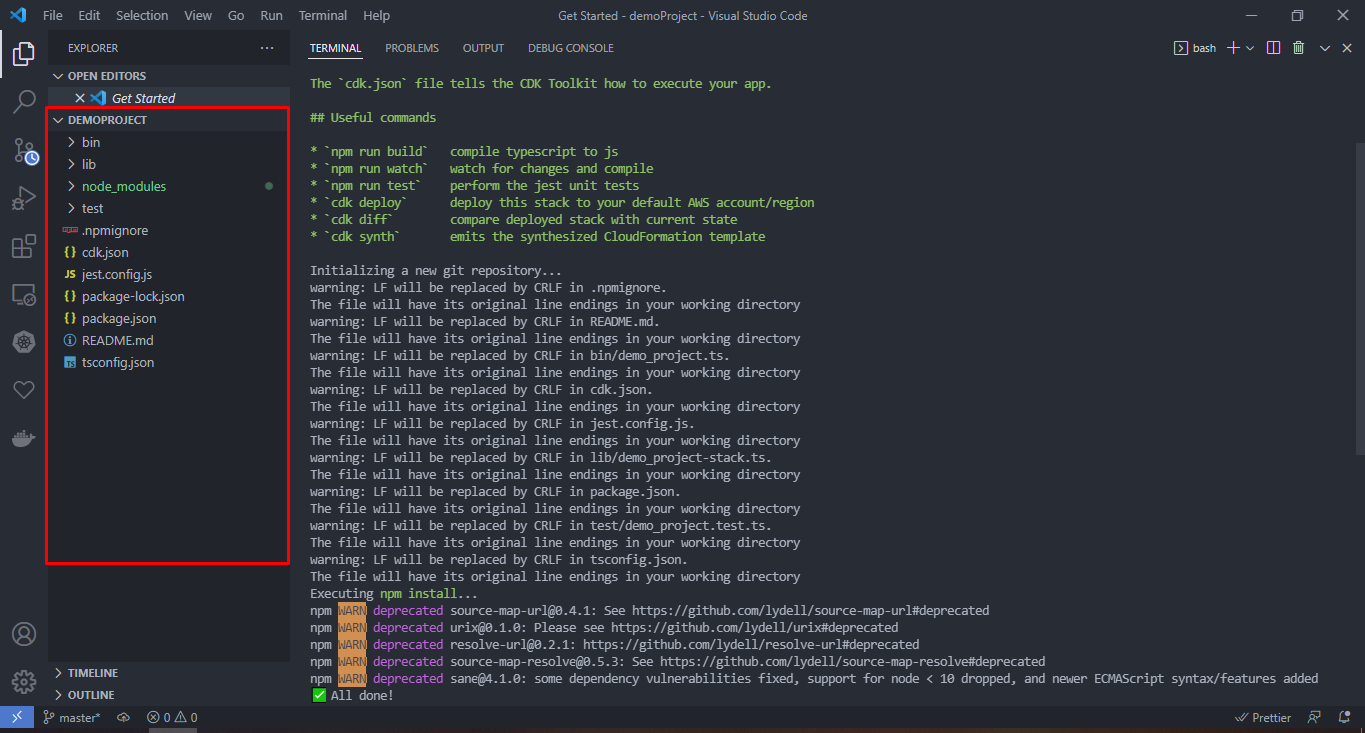Screen dimensions: 1365x733
Task: Kill the active terminal with trash icon
Action: [x=1298, y=47]
